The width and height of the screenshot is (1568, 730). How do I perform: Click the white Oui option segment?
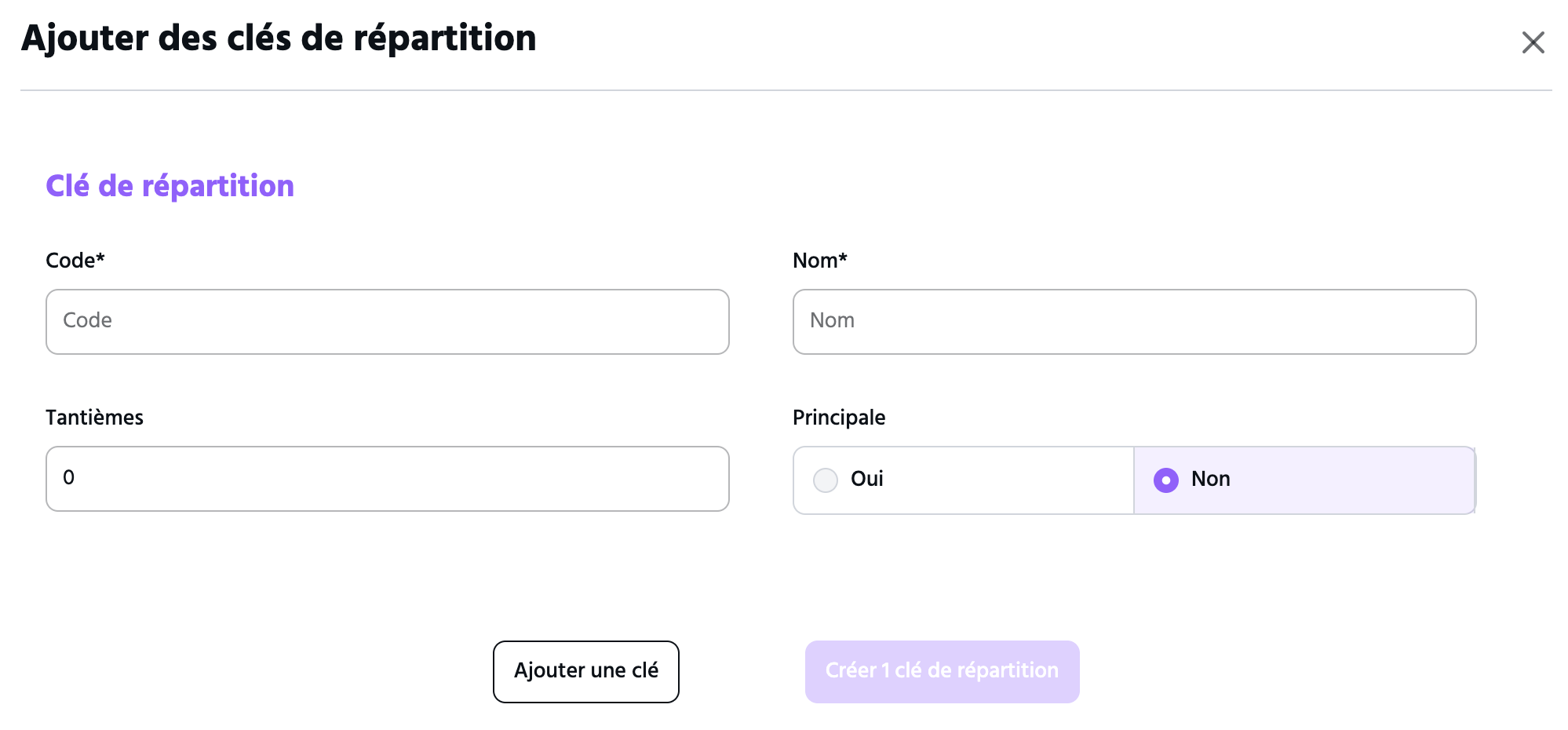point(964,480)
